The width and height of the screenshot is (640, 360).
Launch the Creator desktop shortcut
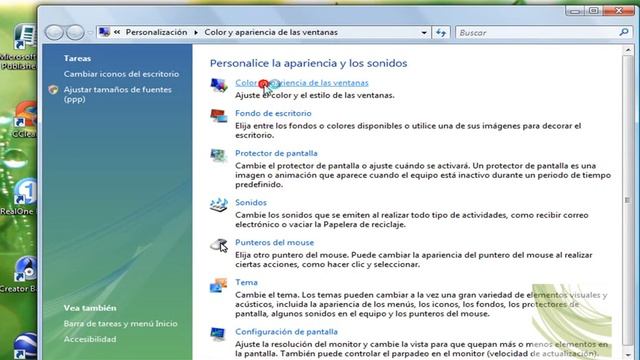point(19,274)
